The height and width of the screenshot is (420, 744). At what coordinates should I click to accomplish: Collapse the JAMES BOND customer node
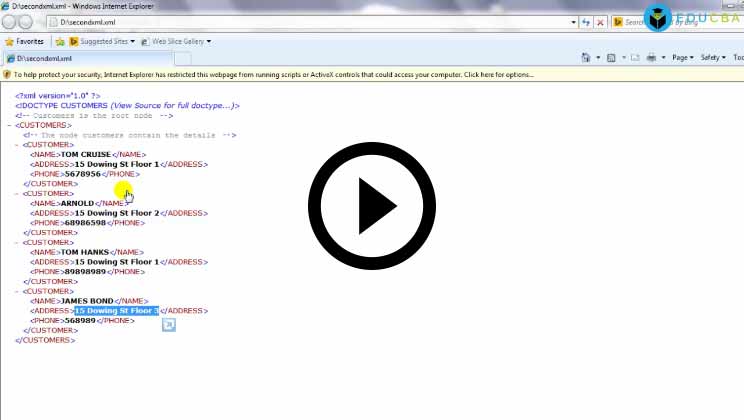pos(17,291)
